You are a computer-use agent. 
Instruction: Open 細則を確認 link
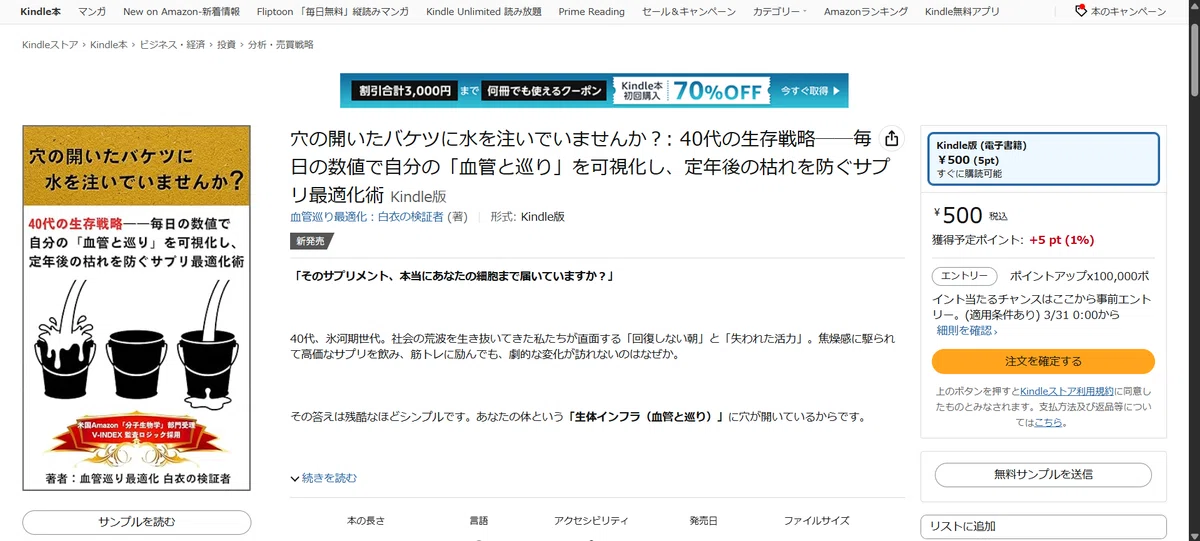967,330
